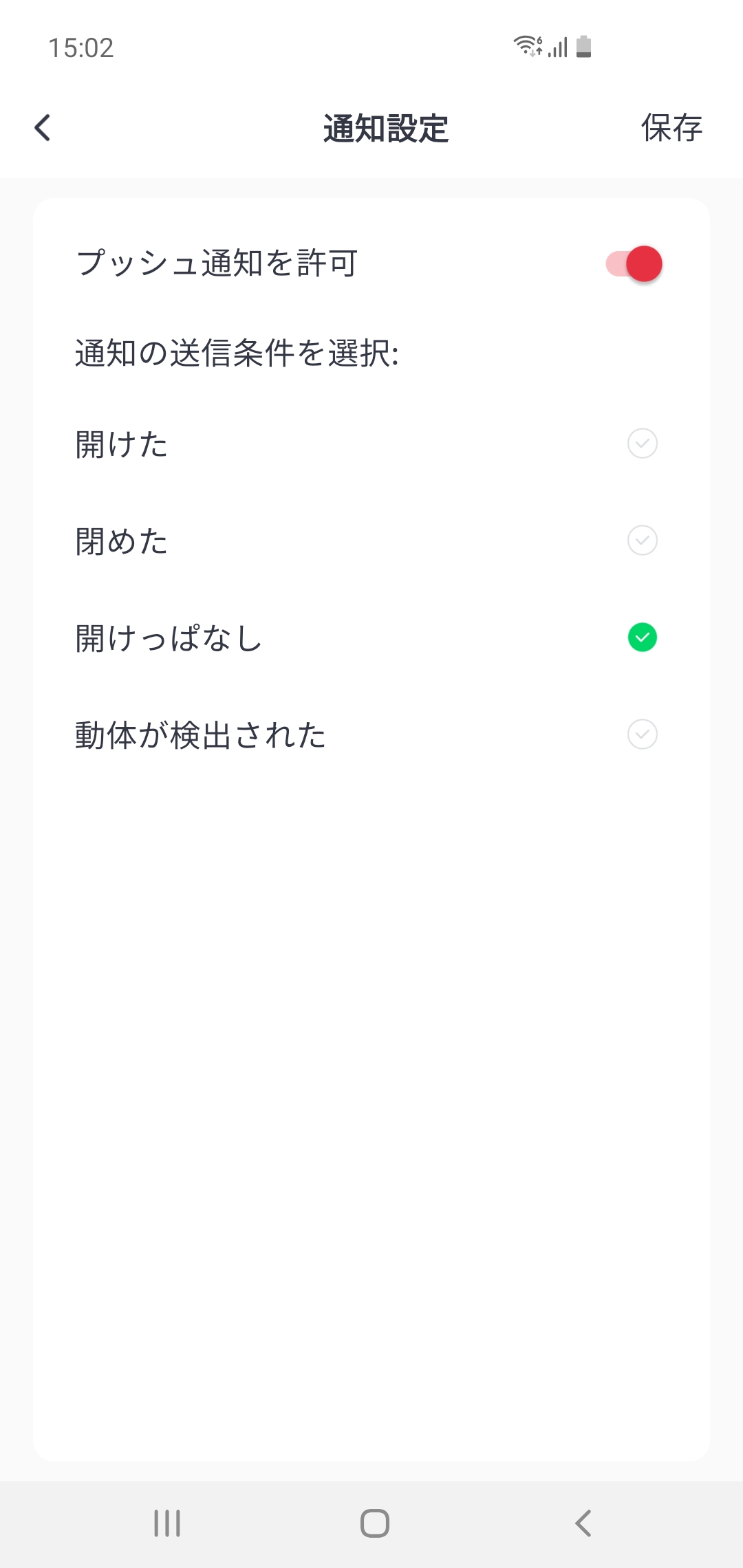Tap the プッシュ通知を許可 label text
Screen dimensions: 743x1568
[217, 263]
